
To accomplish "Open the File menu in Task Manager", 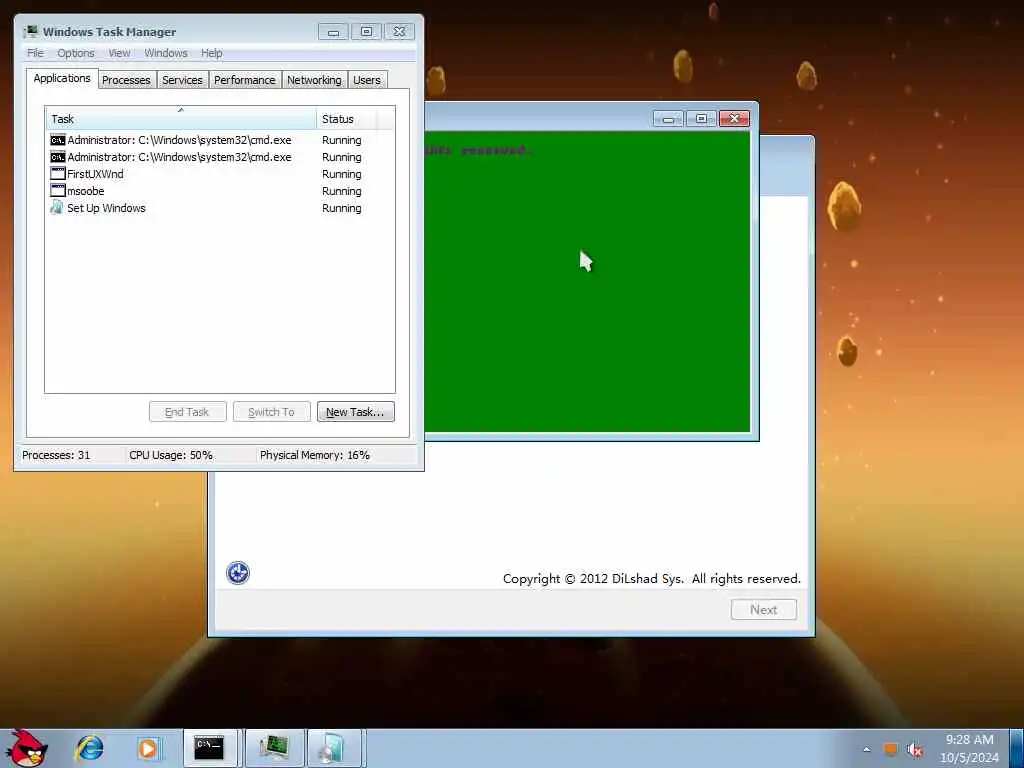I will tap(35, 53).
